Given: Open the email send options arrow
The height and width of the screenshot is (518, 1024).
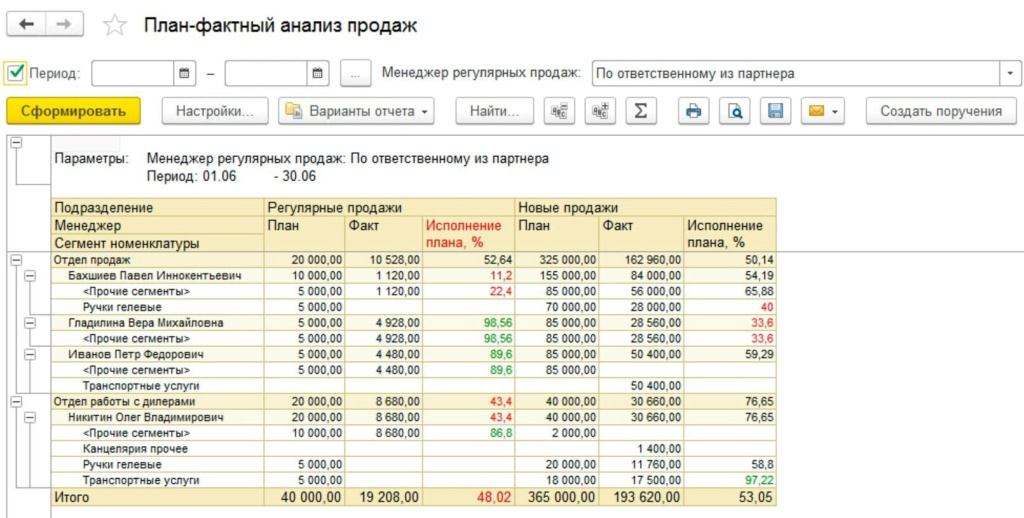Looking at the screenshot, I should (x=835, y=111).
